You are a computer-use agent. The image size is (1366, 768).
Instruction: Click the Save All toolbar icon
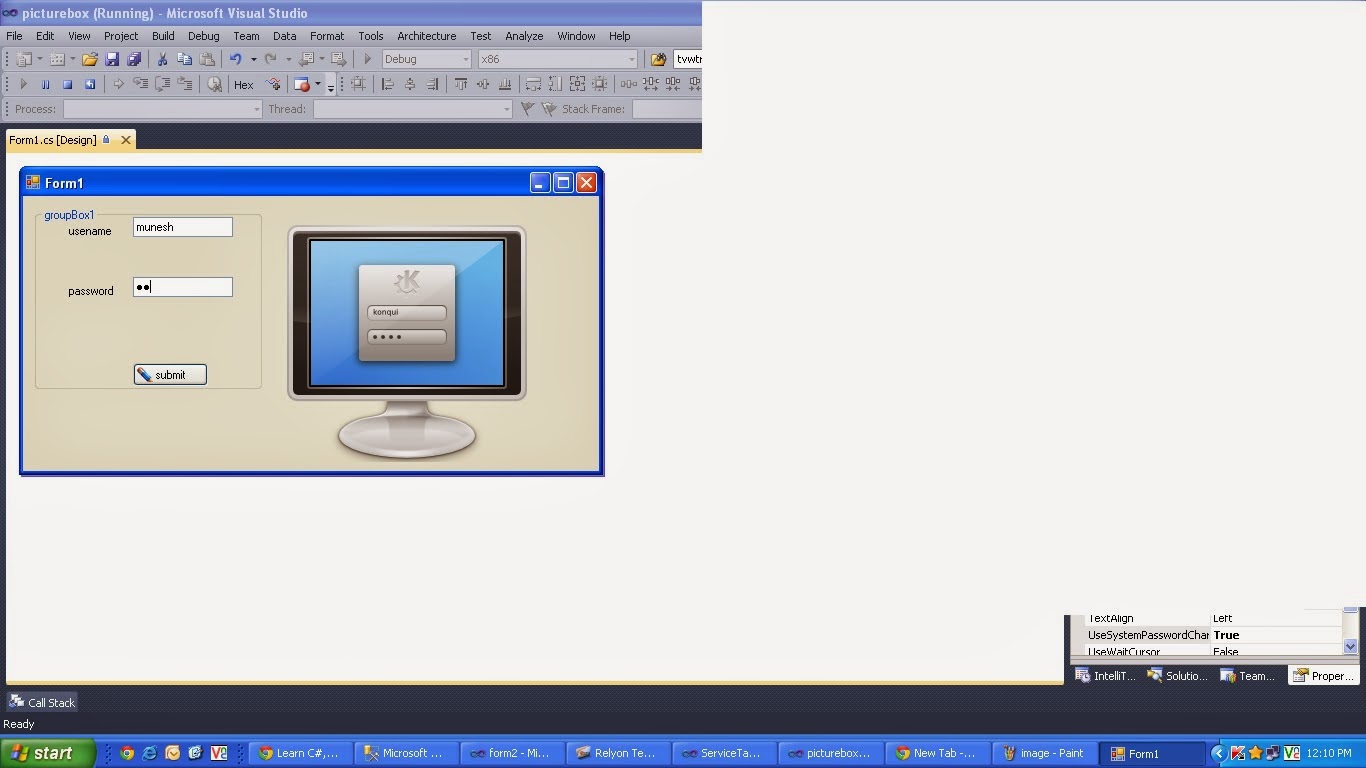pyautogui.click(x=134, y=58)
